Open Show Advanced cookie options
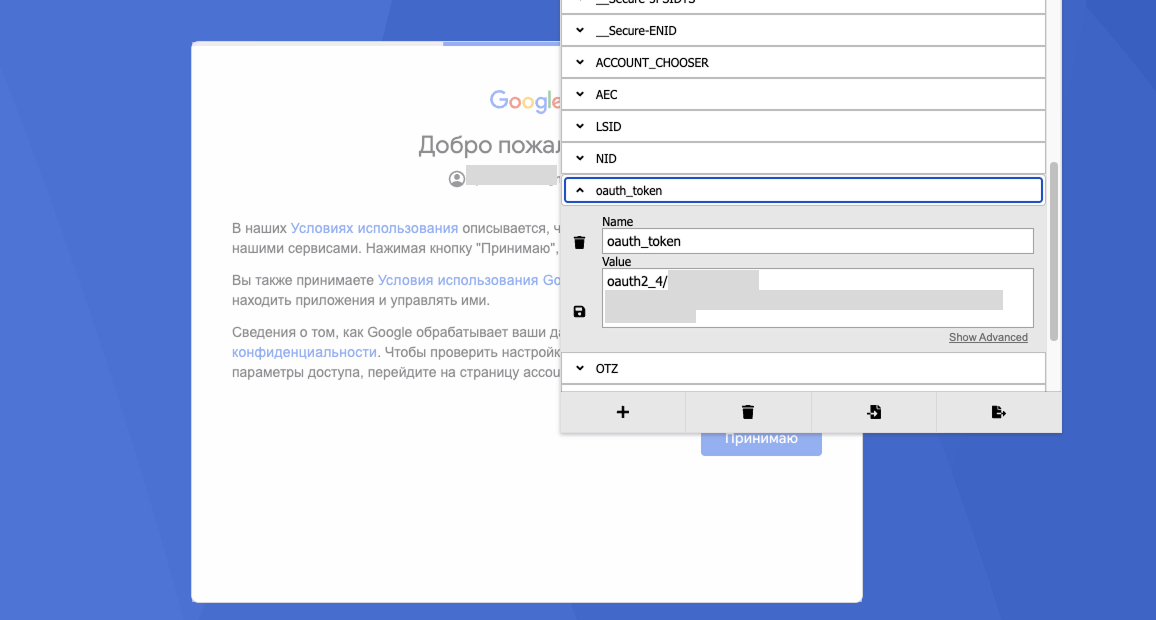 point(988,337)
